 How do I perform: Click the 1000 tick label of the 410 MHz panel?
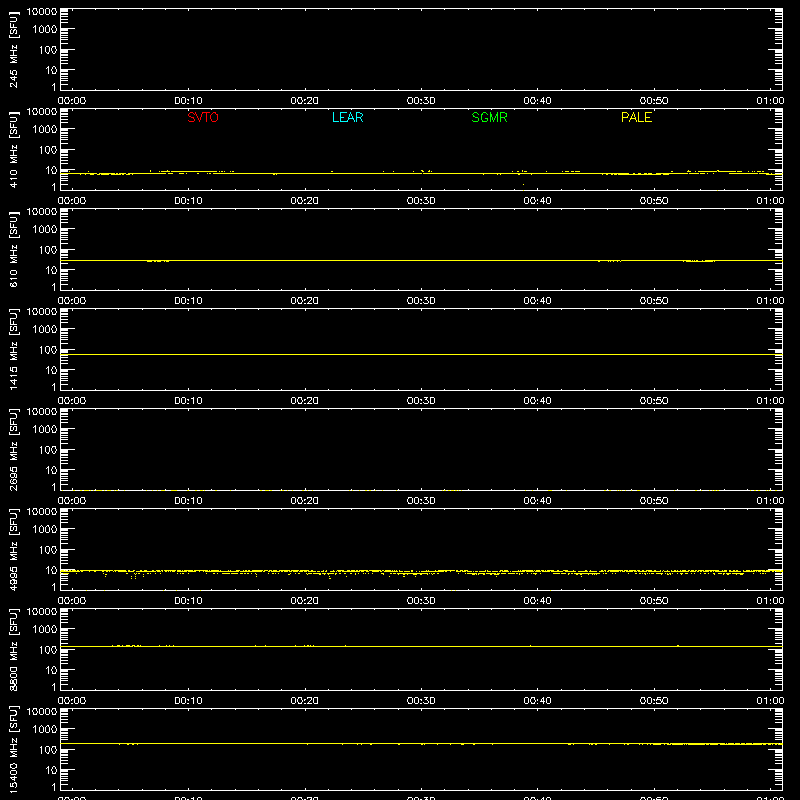(x=44, y=130)
